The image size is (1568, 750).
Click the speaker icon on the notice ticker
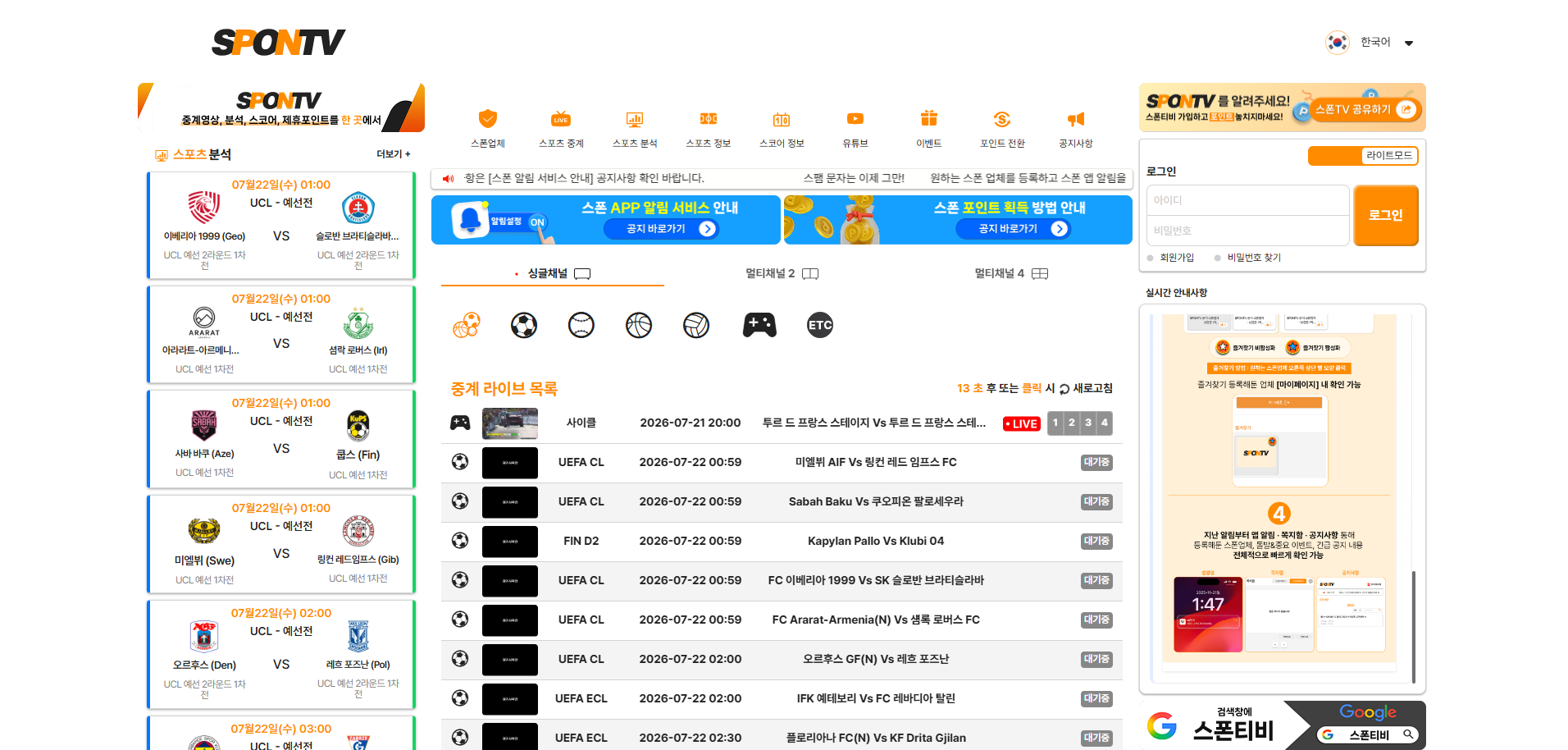[x=448, y=178]
